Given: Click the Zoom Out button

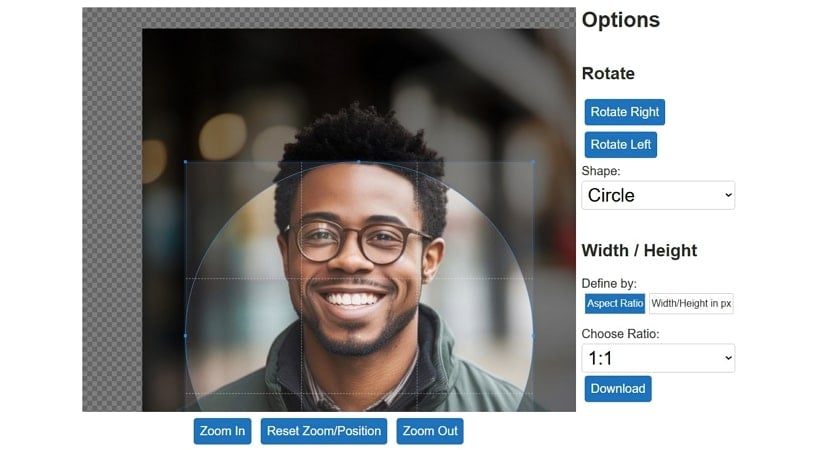Looking at the screenshot, I should tap(430, 431).
